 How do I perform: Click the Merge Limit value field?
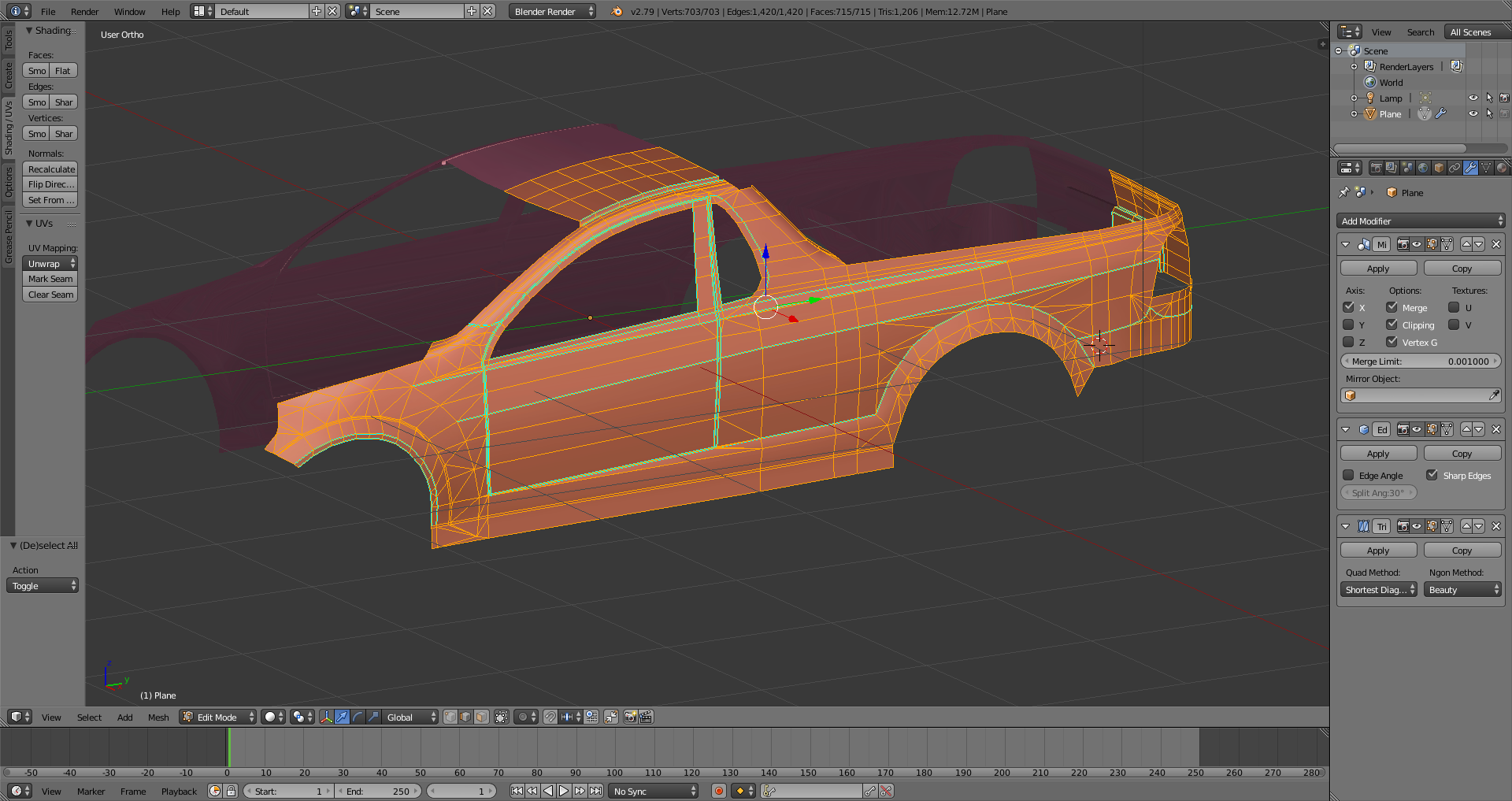pyautogui.click(x=1421, y=361)
